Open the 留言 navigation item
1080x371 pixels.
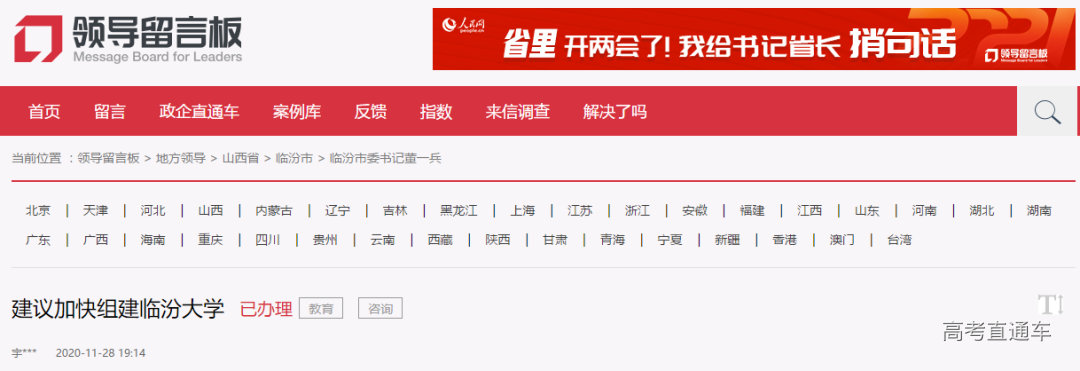[x=110, y=112]
